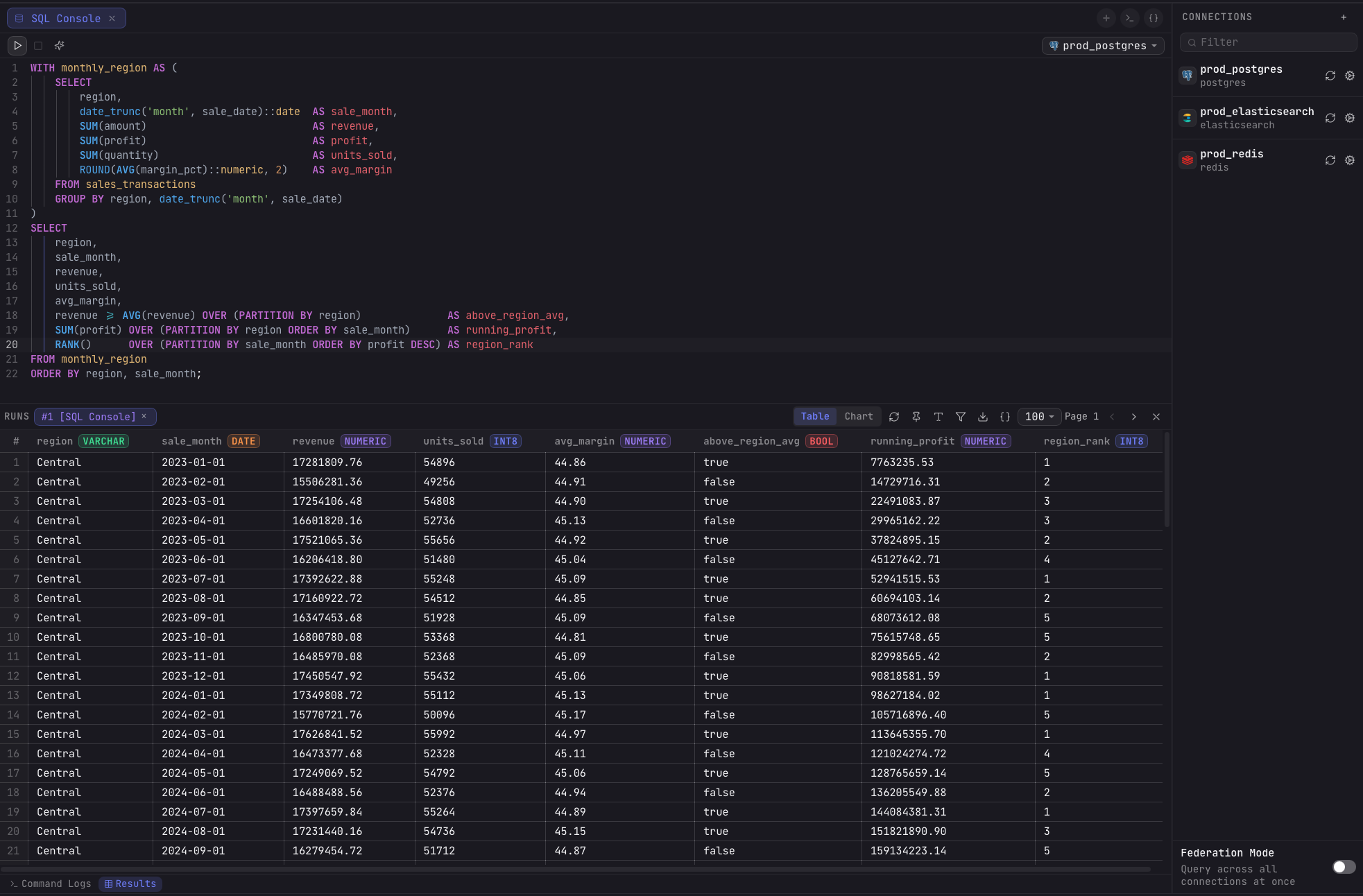The width and height of the screenshot is (1363, 896).
Task: Click the text format T icon
Action: (x=938, y=417)
